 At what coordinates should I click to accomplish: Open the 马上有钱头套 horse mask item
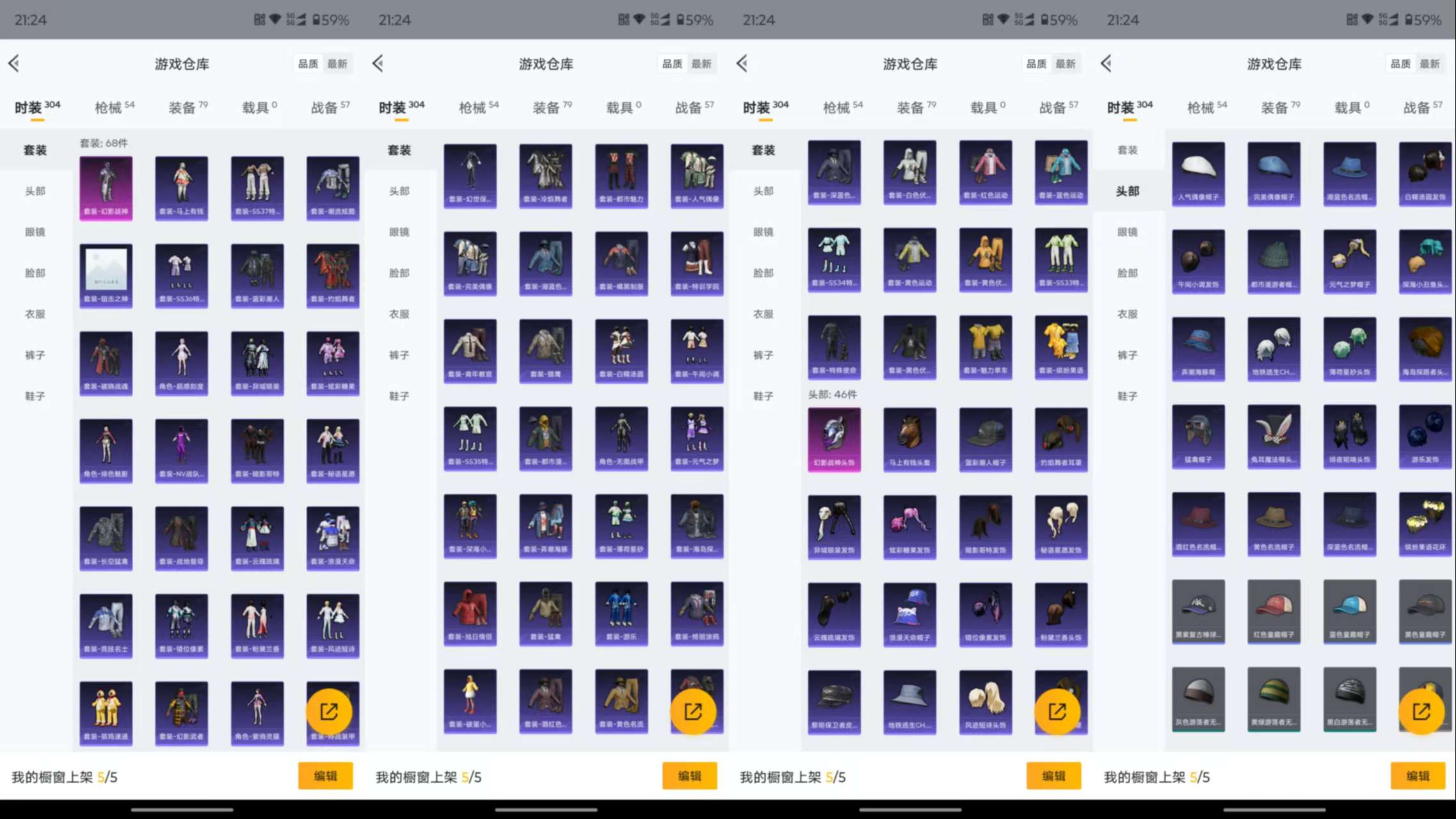(x=909, y=439)
